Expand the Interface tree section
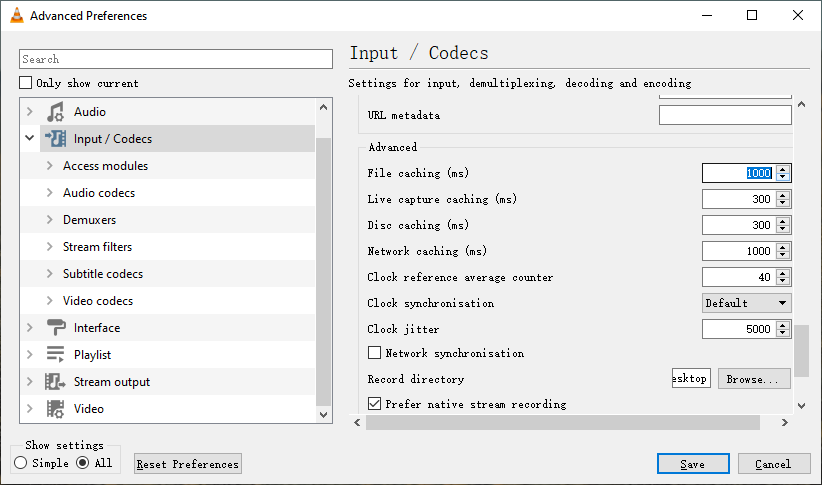This screenshot has width=822, height=485. coord(30,328)
